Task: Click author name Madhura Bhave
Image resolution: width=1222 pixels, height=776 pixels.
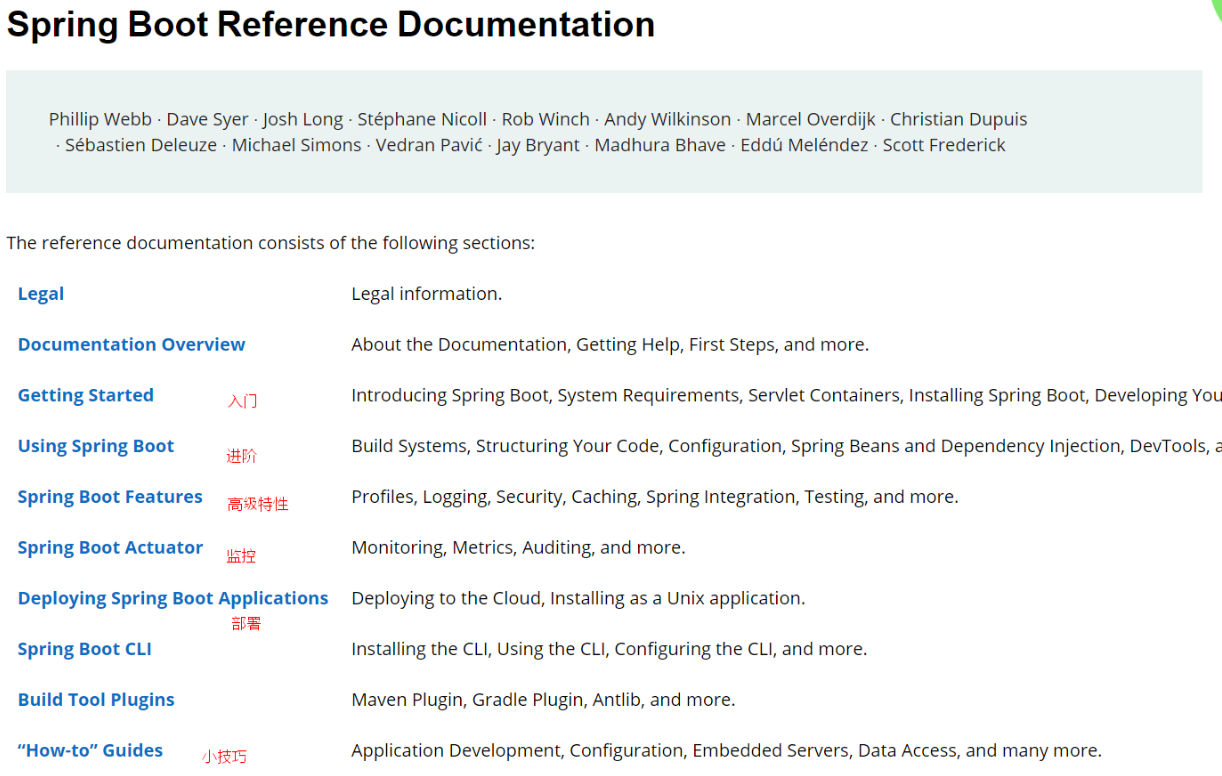Action: [660, 146]
